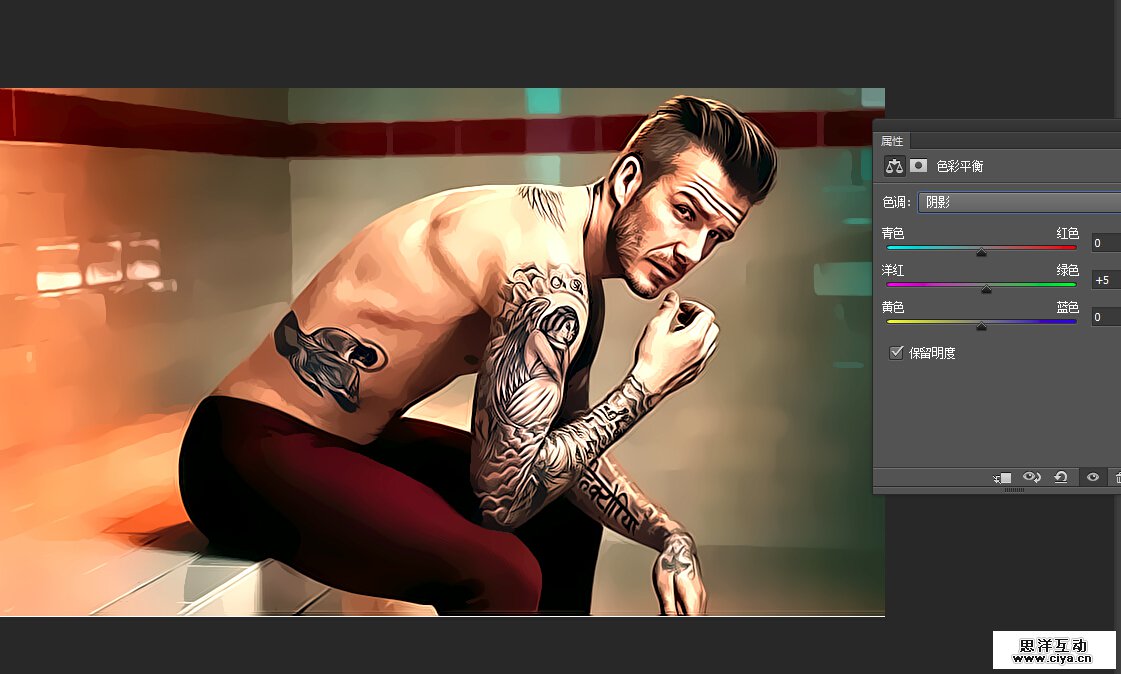Screen dimensions: 1121x674
Task: Delete the adjustment layer with trash icon
Action: coord(1116,478)
